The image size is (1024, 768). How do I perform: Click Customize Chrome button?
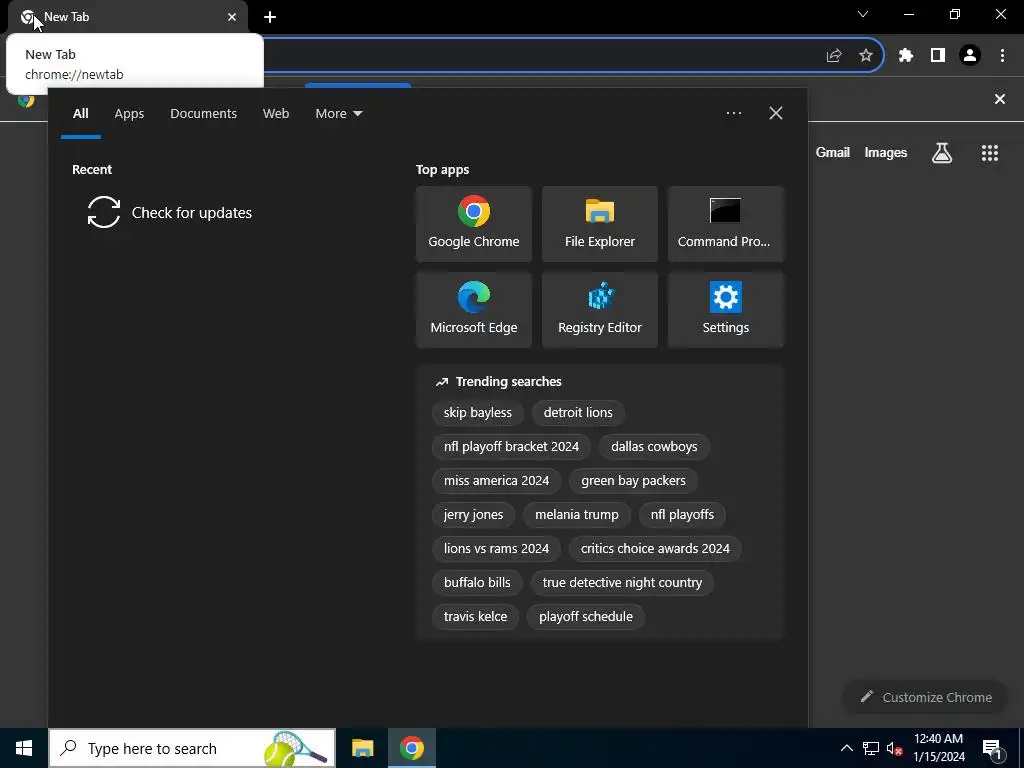[x=926, y=697]
